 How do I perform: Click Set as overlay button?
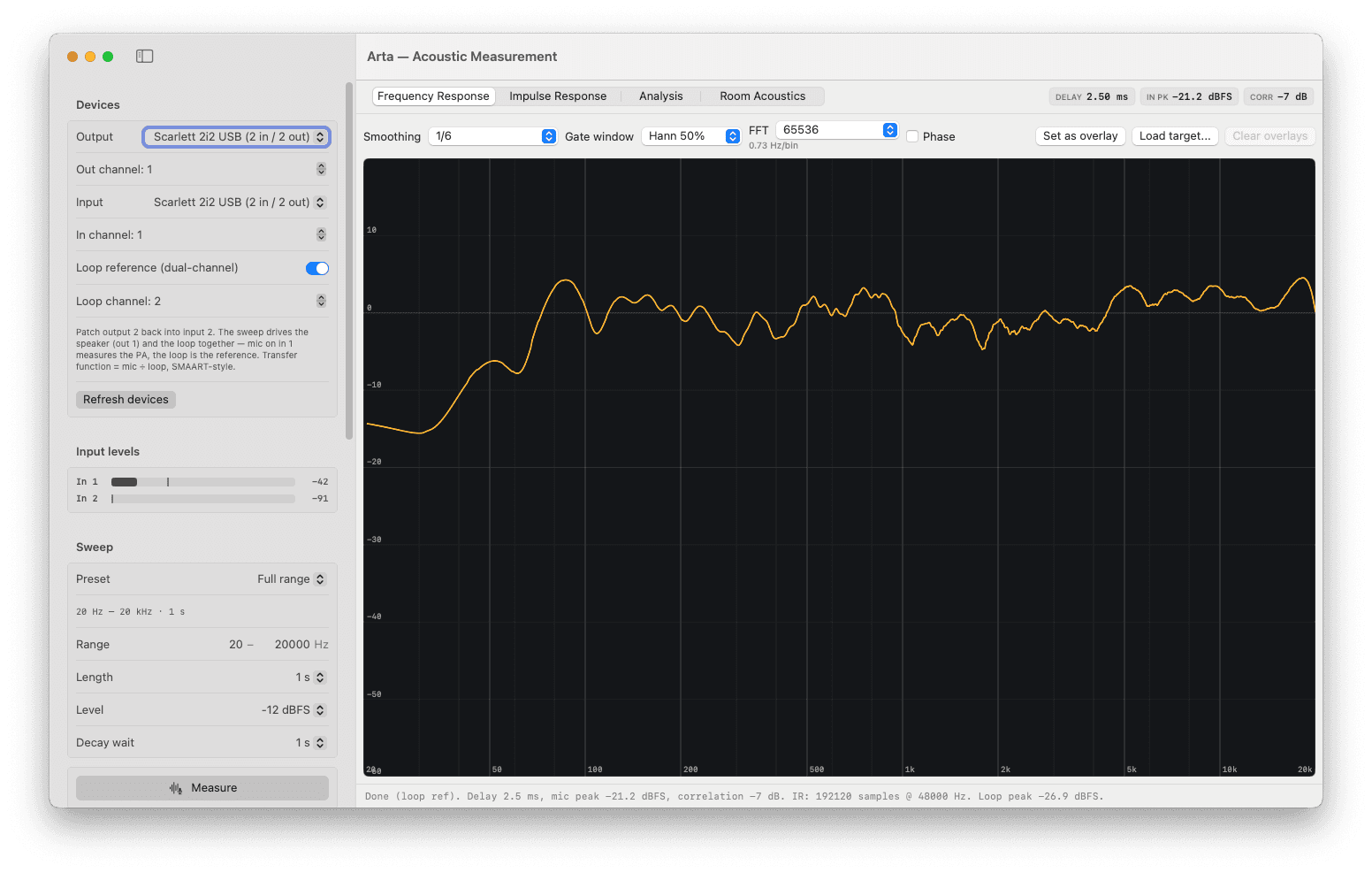coord(1080,136)
